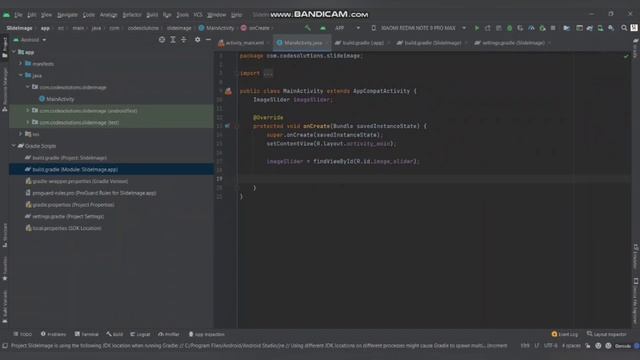Open the Logcat tool window

(x=140, y=334)
